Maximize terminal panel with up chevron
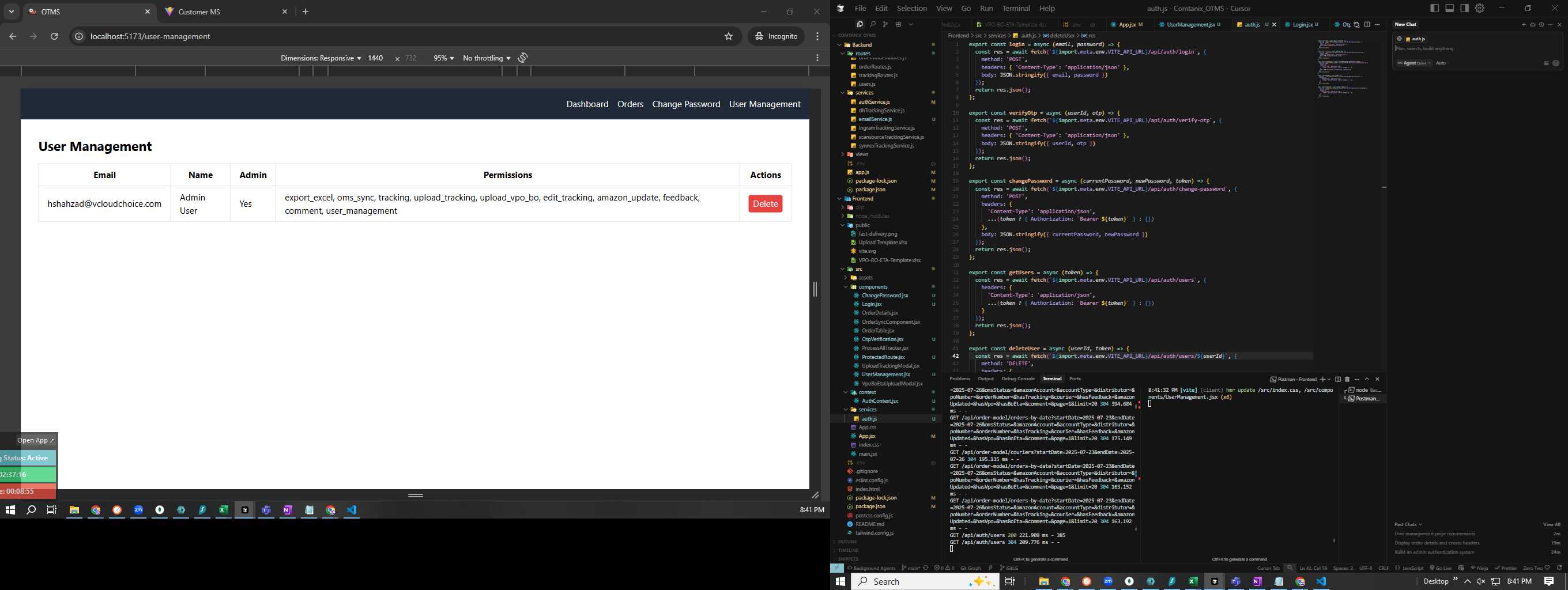This screenshot has width=1568, height=590. pos(1367,379)
